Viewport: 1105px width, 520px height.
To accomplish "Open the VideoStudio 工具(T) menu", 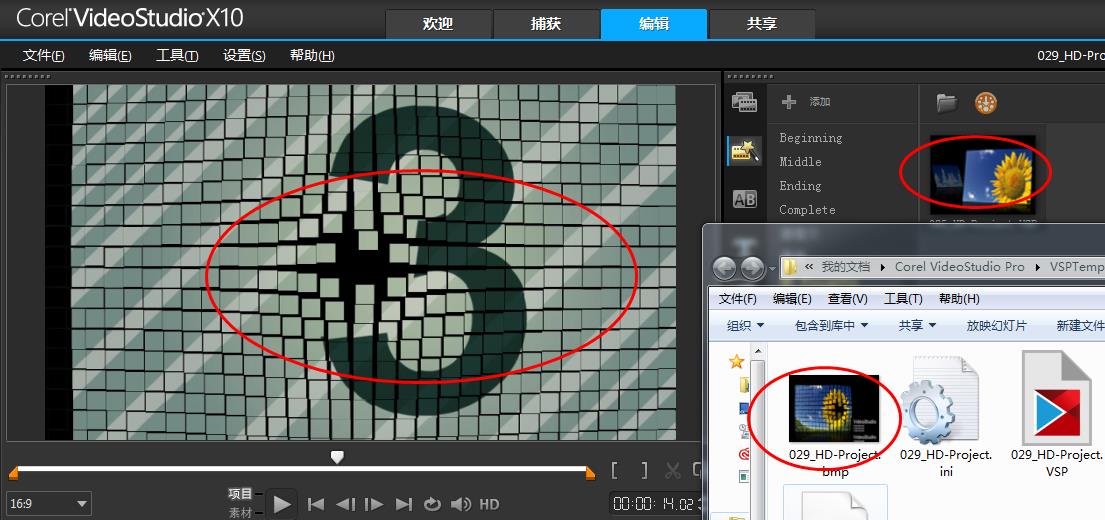I will tap(177, 56).
